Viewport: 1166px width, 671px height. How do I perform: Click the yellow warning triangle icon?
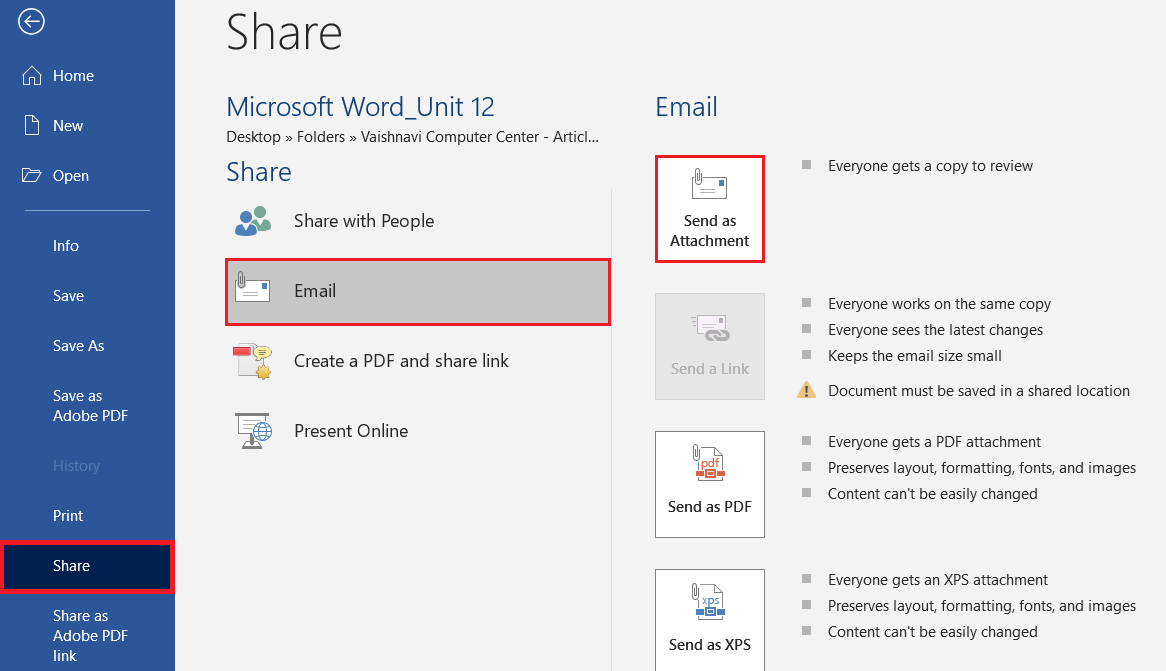(806, 391)
